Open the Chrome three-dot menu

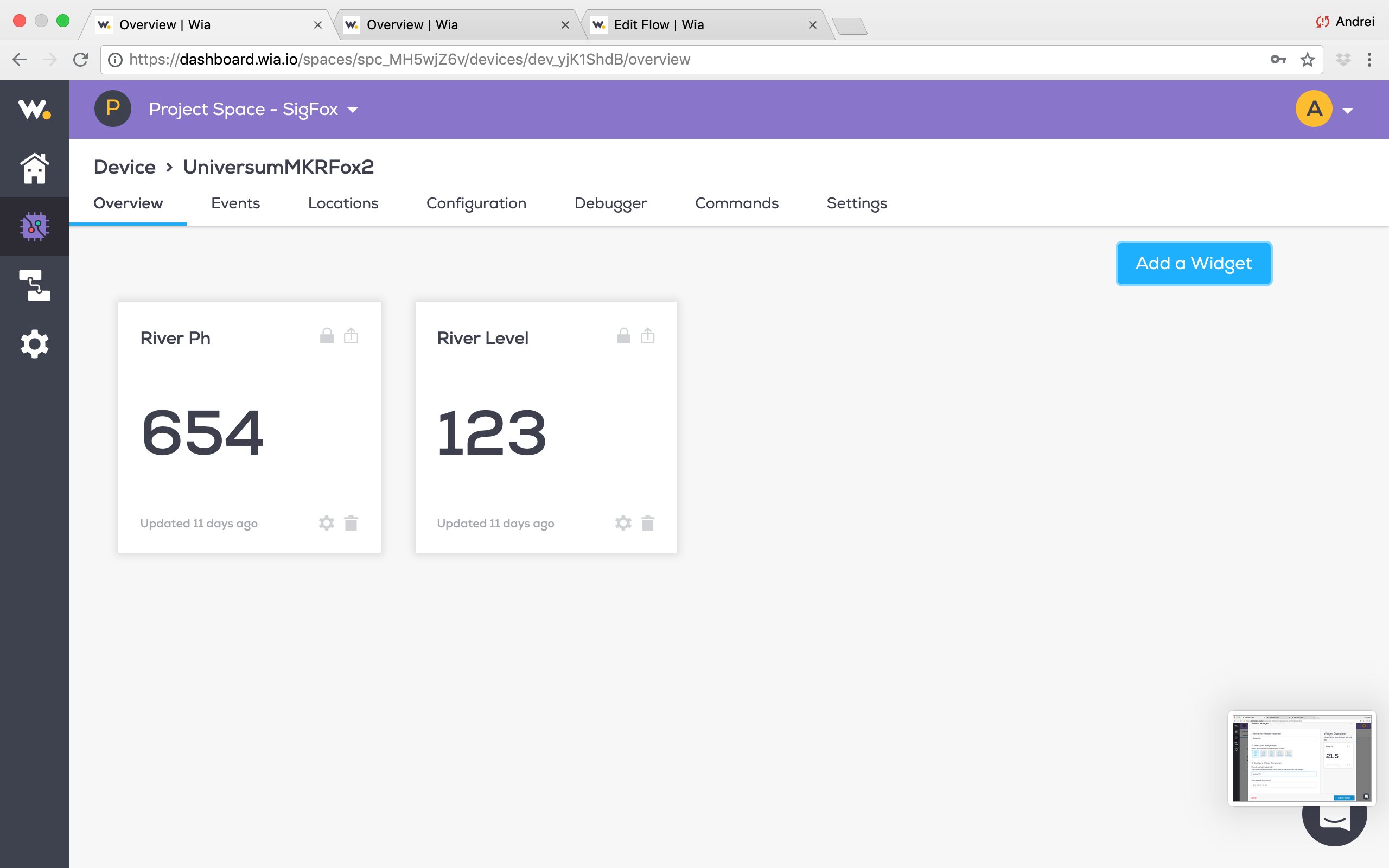[x=1369, y=60]
